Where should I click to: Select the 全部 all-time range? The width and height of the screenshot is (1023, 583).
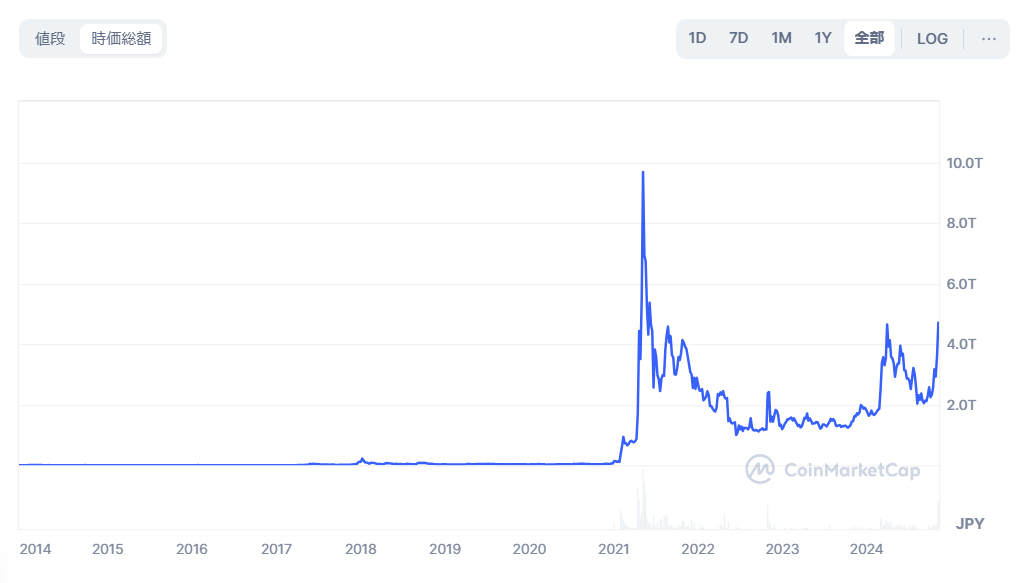click(x=869, y=39)
